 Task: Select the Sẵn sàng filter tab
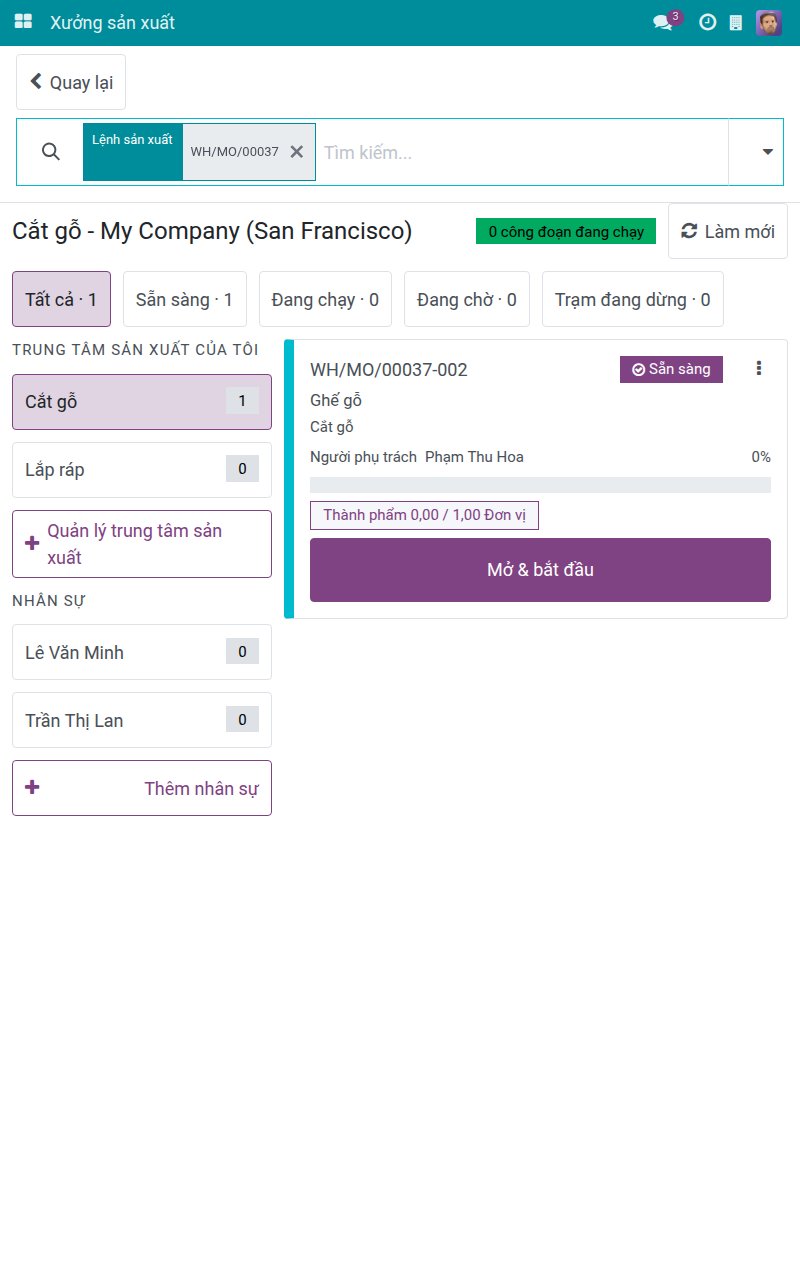point(184,299)
